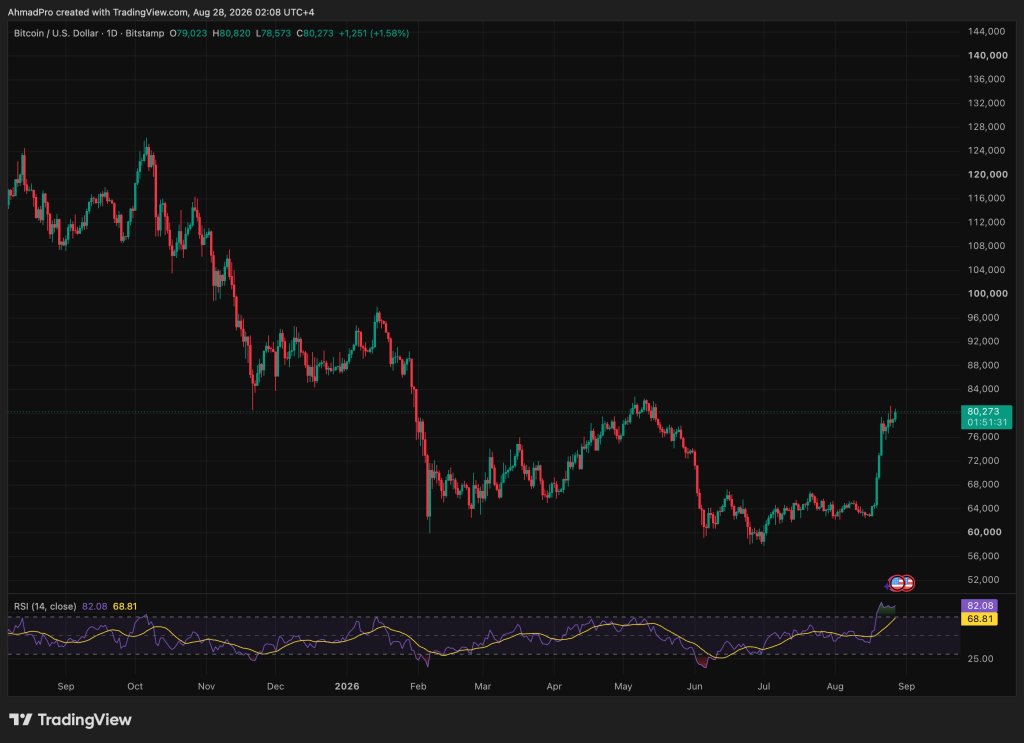Click the close value C80,273 in legend
The width and height of the screenshot is (1024, 743).
coord(315,33)
